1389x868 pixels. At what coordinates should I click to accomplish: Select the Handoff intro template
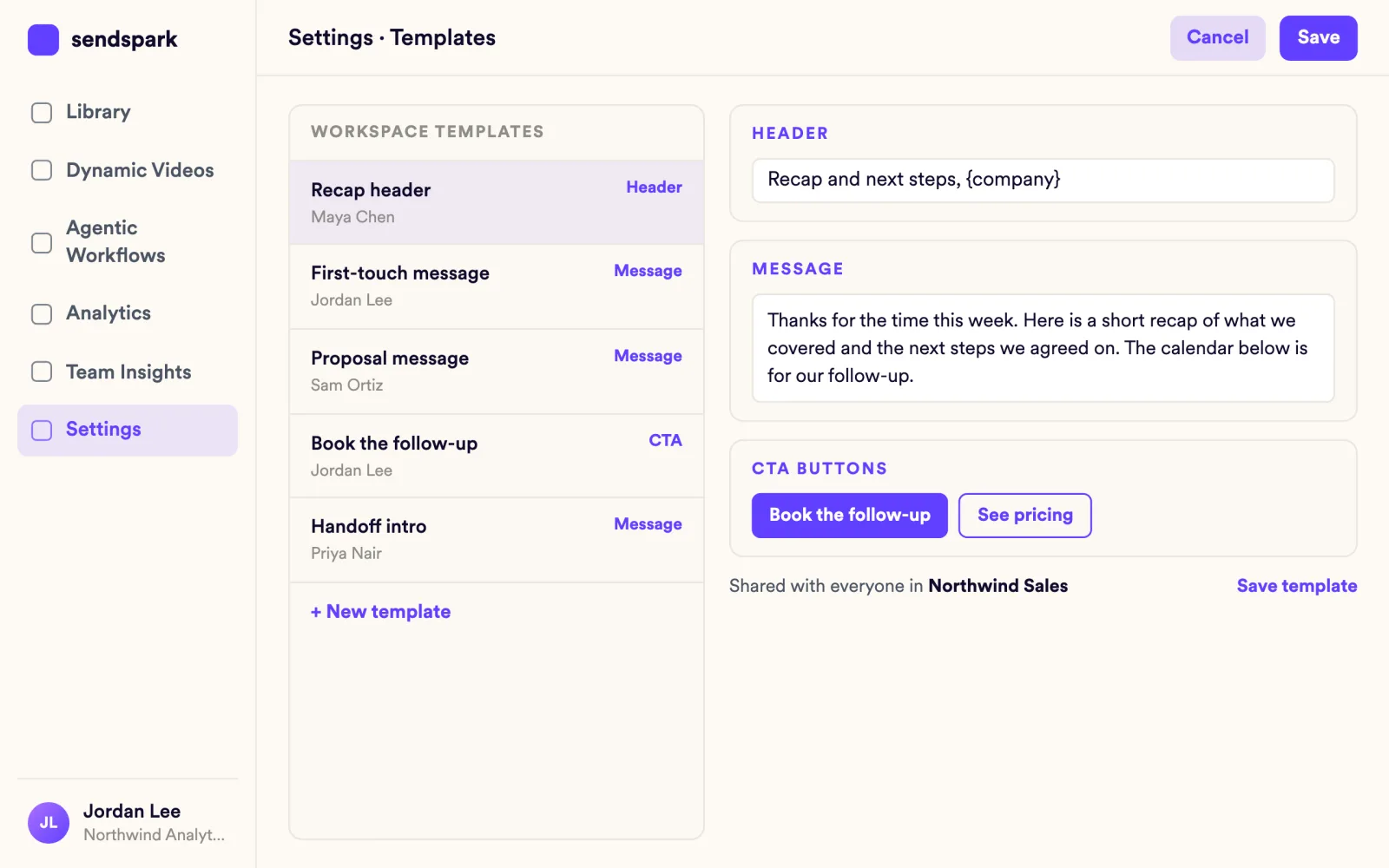497,540
